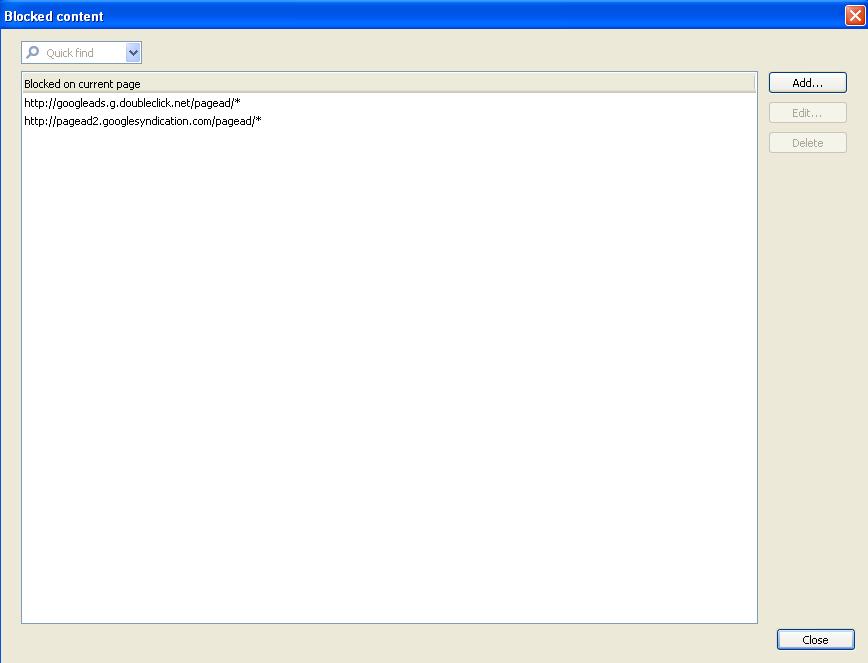Click the Edit... button

pyautogui.click(x=807, y=113)
